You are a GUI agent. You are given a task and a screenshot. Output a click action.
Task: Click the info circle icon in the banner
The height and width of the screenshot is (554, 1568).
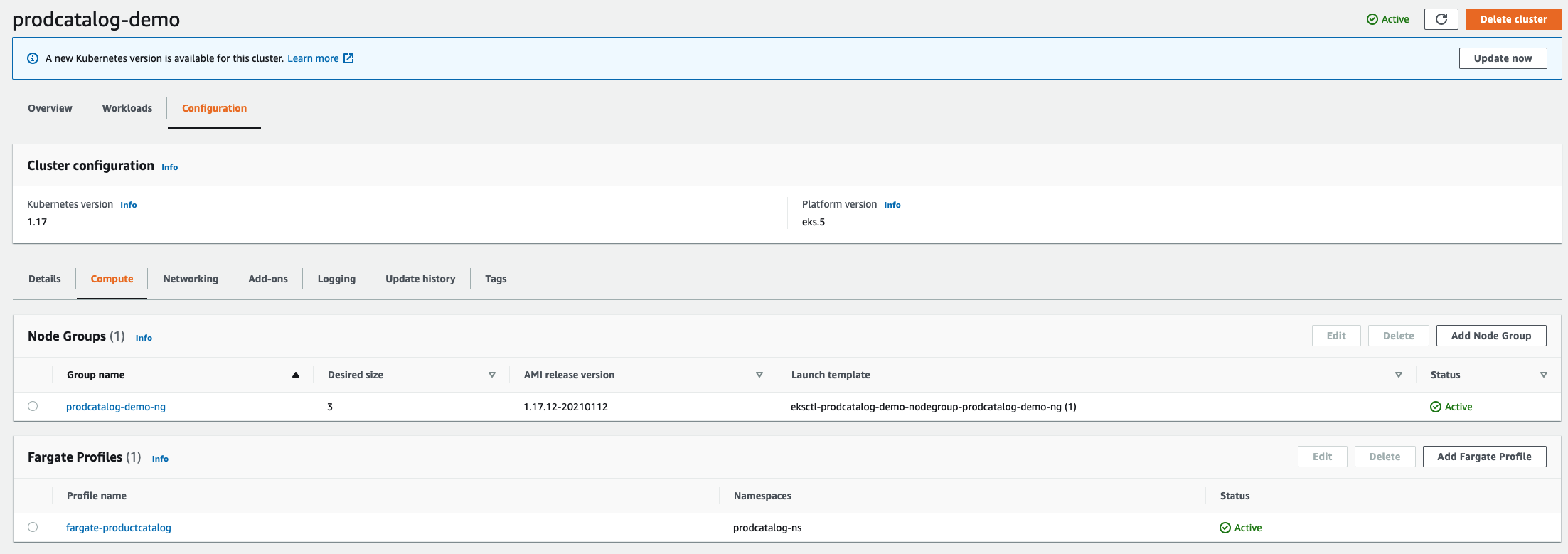click(x=33, y=58)
